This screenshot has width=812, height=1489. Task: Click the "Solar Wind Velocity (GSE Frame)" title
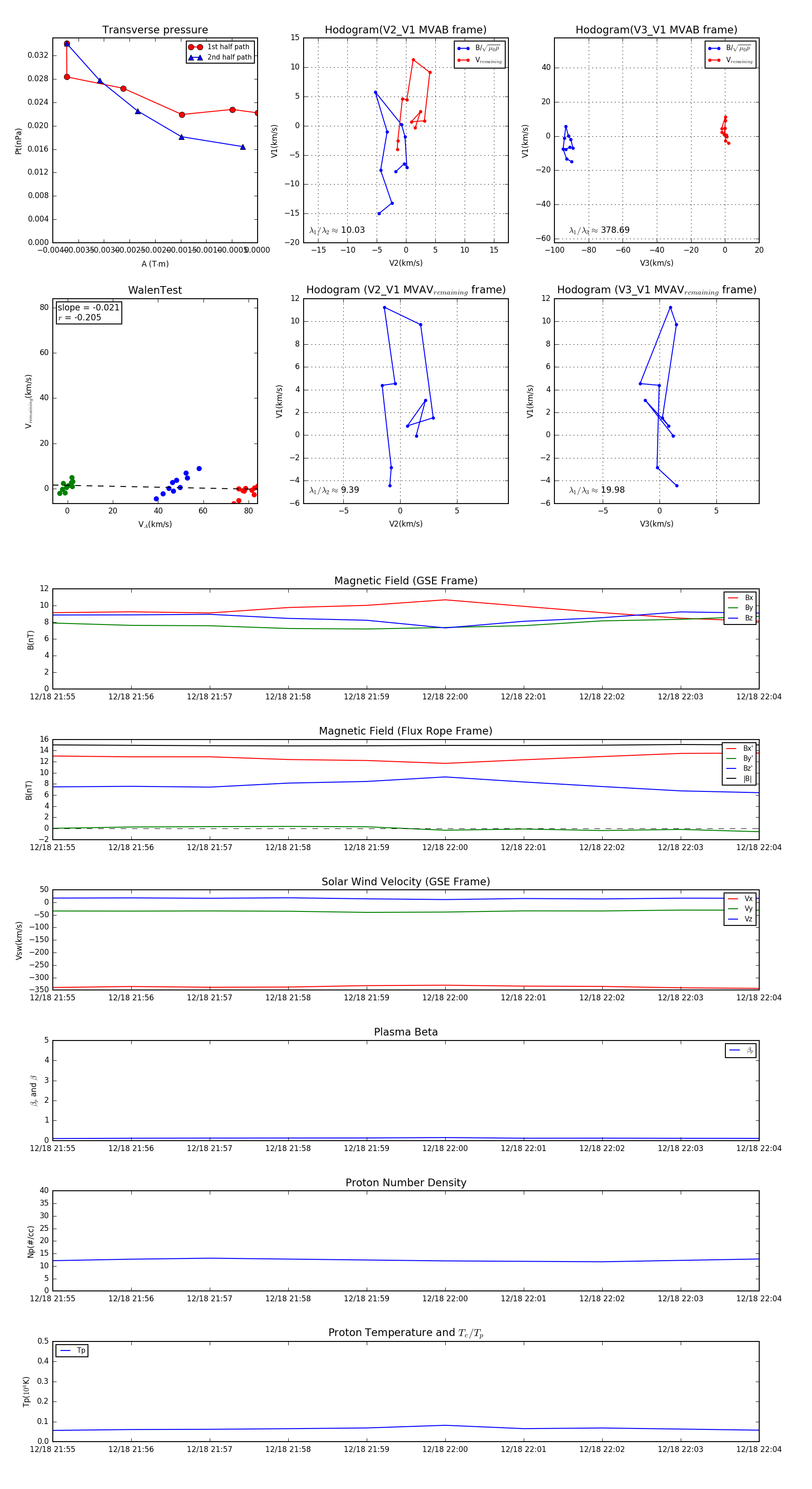tap(406, 882)
